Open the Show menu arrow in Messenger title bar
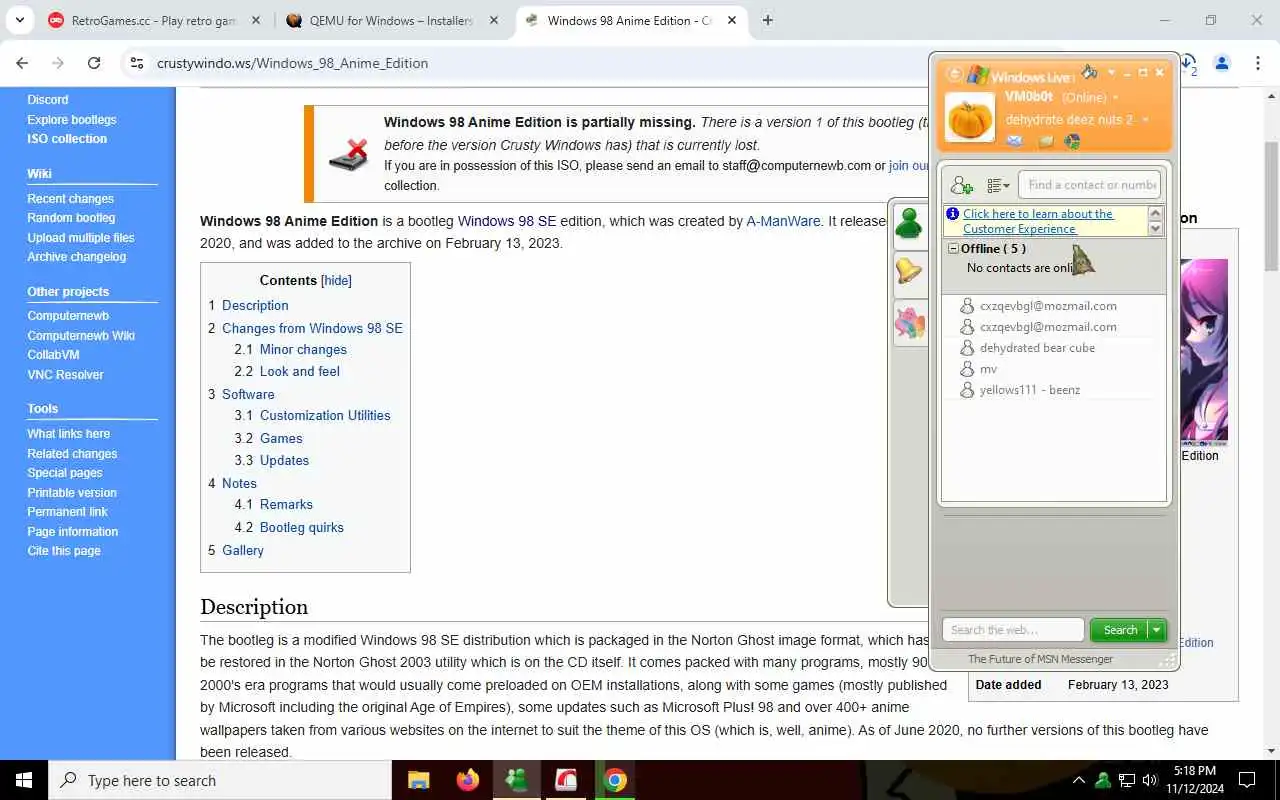Image resolution: width=1280 pixels, height=800 pixels. (1111, 73)
